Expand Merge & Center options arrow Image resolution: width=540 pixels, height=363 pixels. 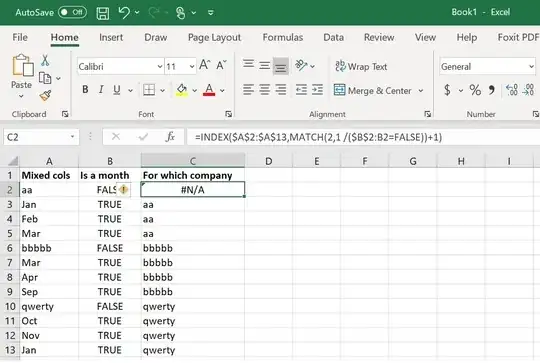(x=421, y=91)
